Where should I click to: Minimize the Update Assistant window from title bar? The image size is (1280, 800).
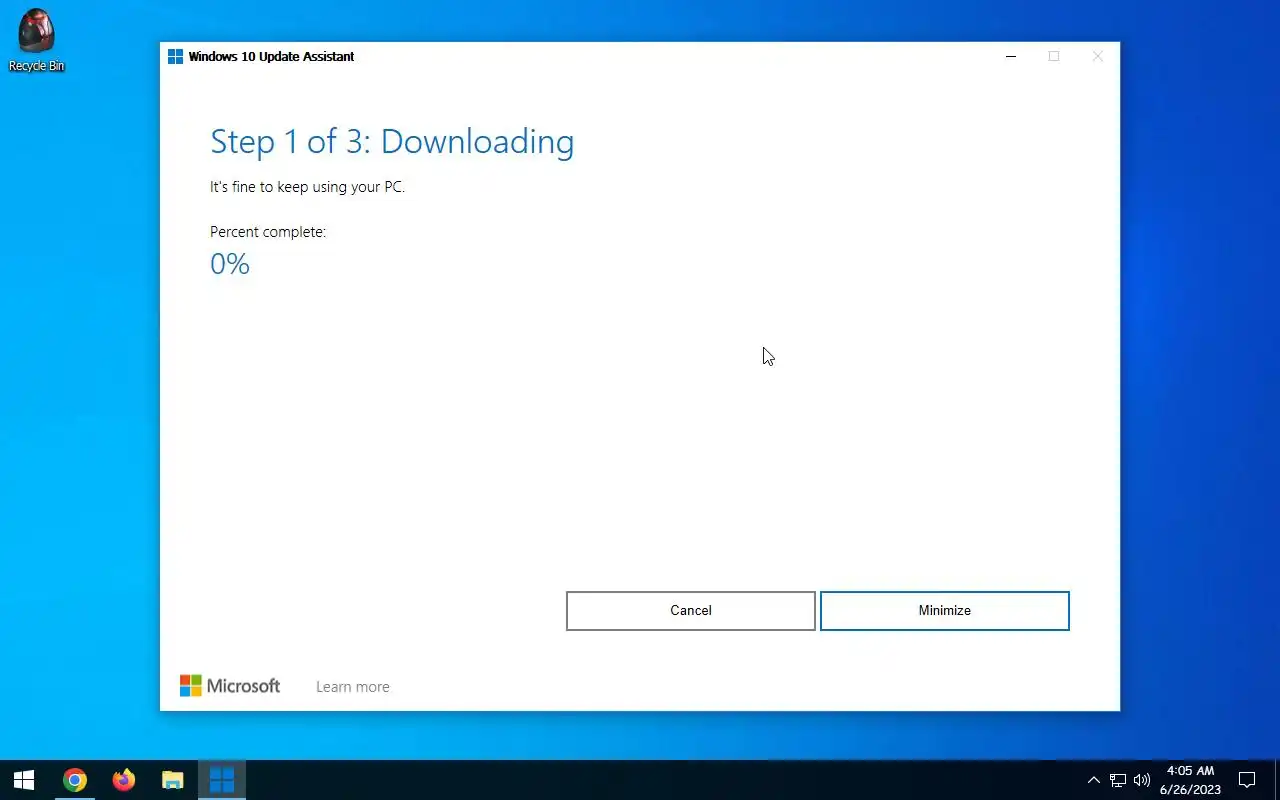coord(1011,57)
